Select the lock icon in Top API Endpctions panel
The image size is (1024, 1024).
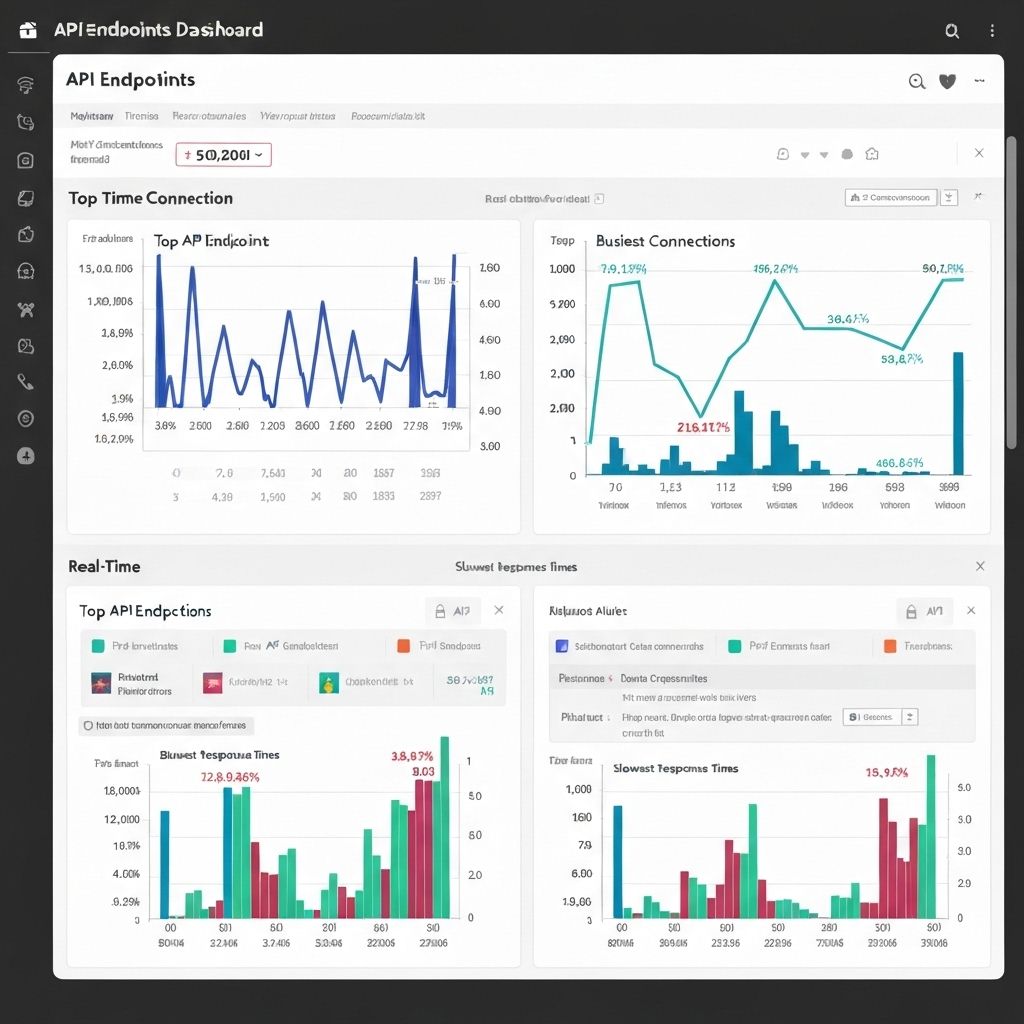(x=440, y=610)
